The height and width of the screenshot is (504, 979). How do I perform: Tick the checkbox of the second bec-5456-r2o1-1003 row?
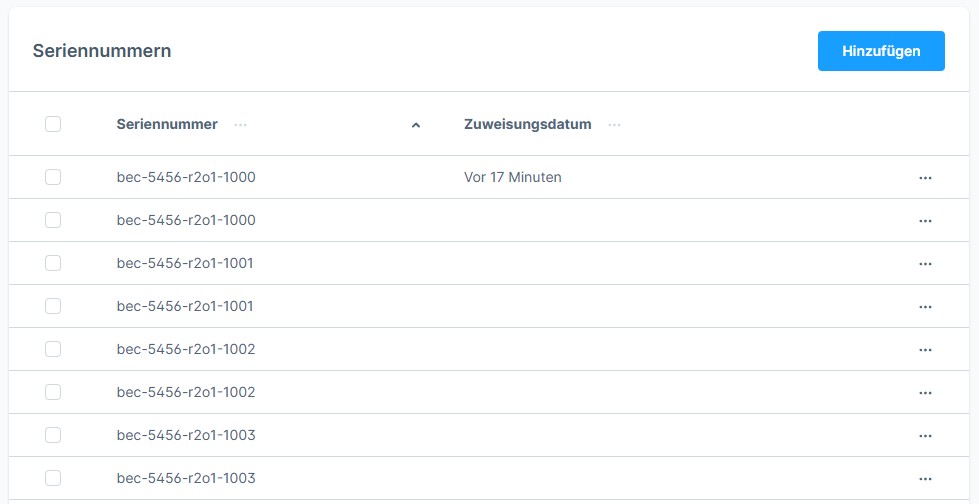point(53,478)
